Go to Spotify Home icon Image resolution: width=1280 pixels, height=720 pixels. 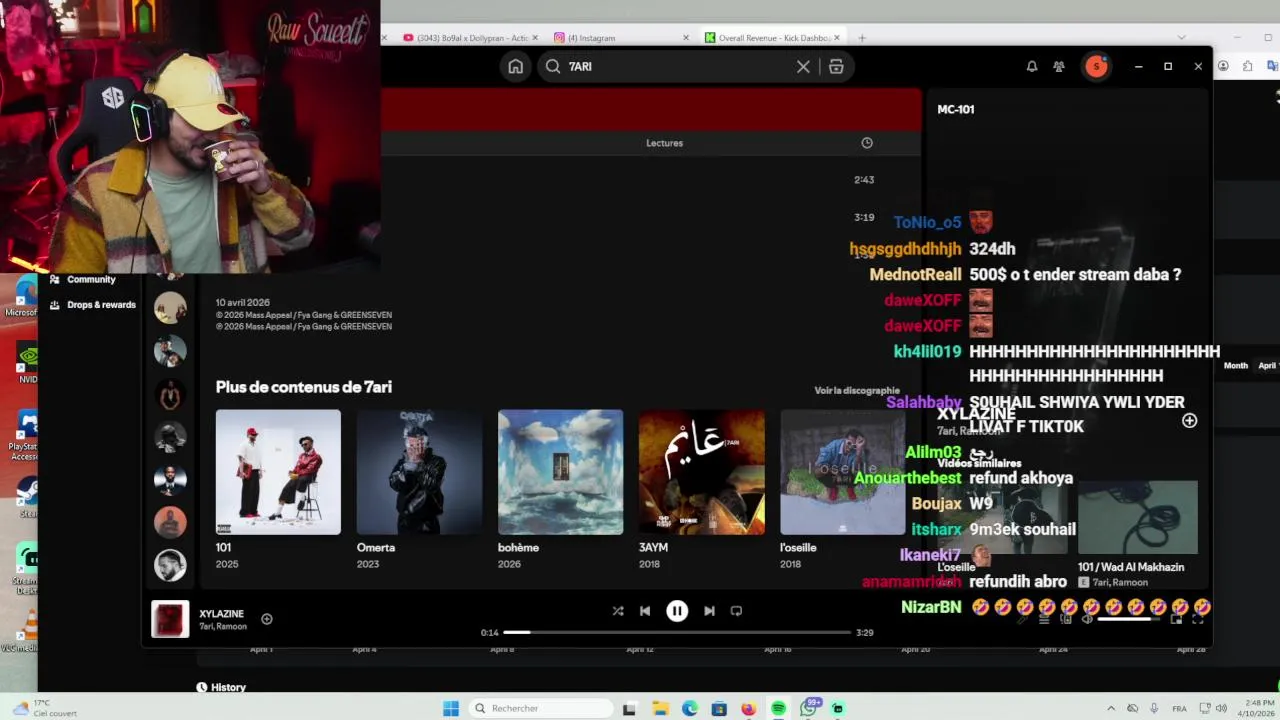point(515,66)
